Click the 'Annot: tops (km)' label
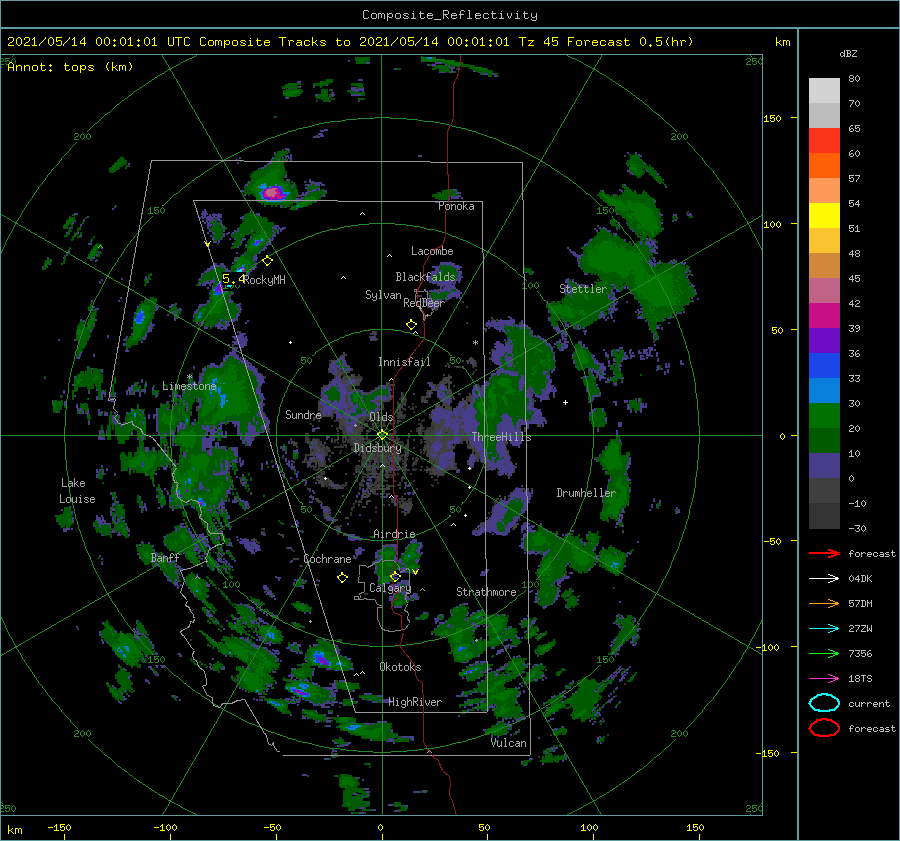Image resolution: width=900 pixels, height=841 pixels. click(x=70, y=67)
